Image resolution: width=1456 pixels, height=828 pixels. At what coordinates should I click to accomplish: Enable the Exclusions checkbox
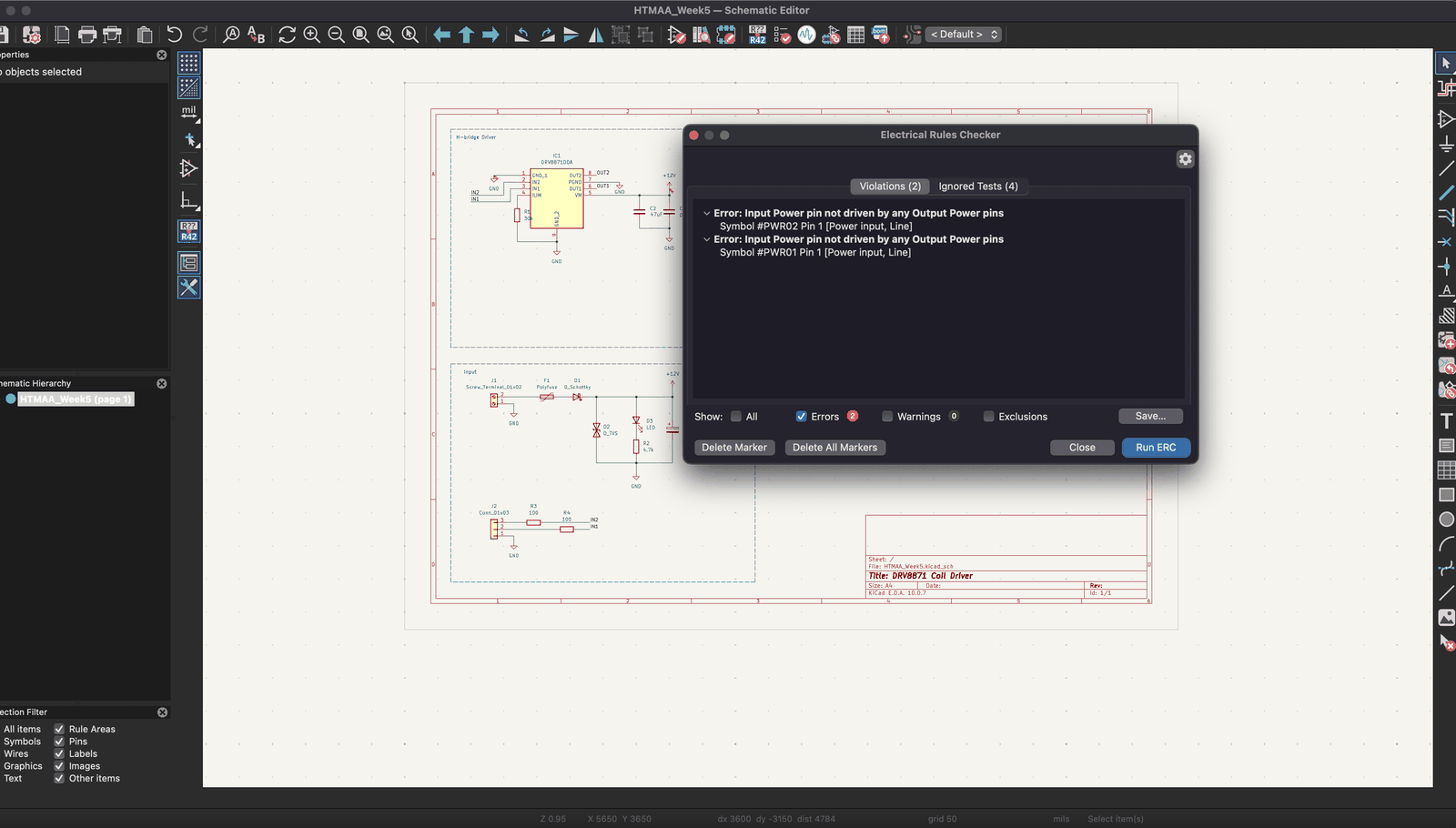(x=988, y=417)
